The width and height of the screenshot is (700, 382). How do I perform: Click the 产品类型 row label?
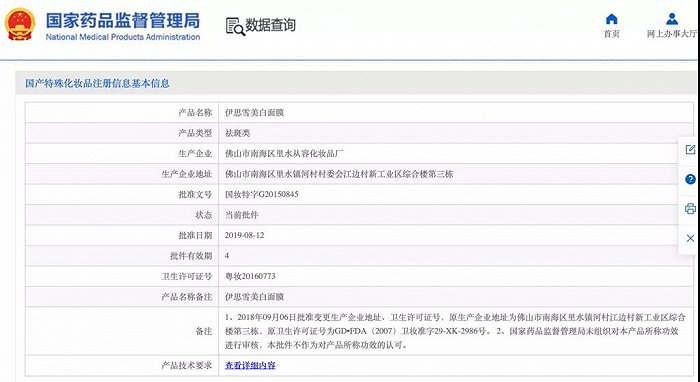(x=195, y=133)
